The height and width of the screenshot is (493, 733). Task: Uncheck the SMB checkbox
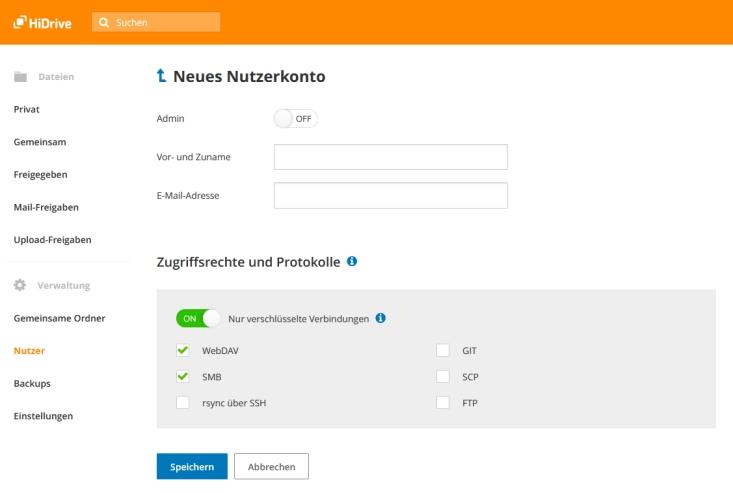(x=183, y=377)
